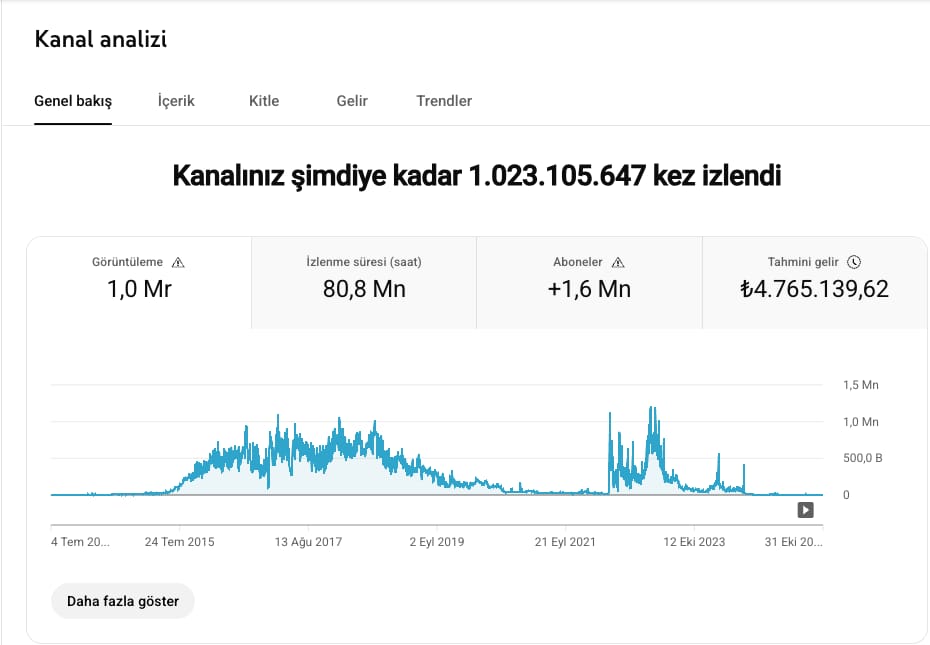Open the İçerik tab
Viewport: 930px width, 645px height.
[176, 101]
